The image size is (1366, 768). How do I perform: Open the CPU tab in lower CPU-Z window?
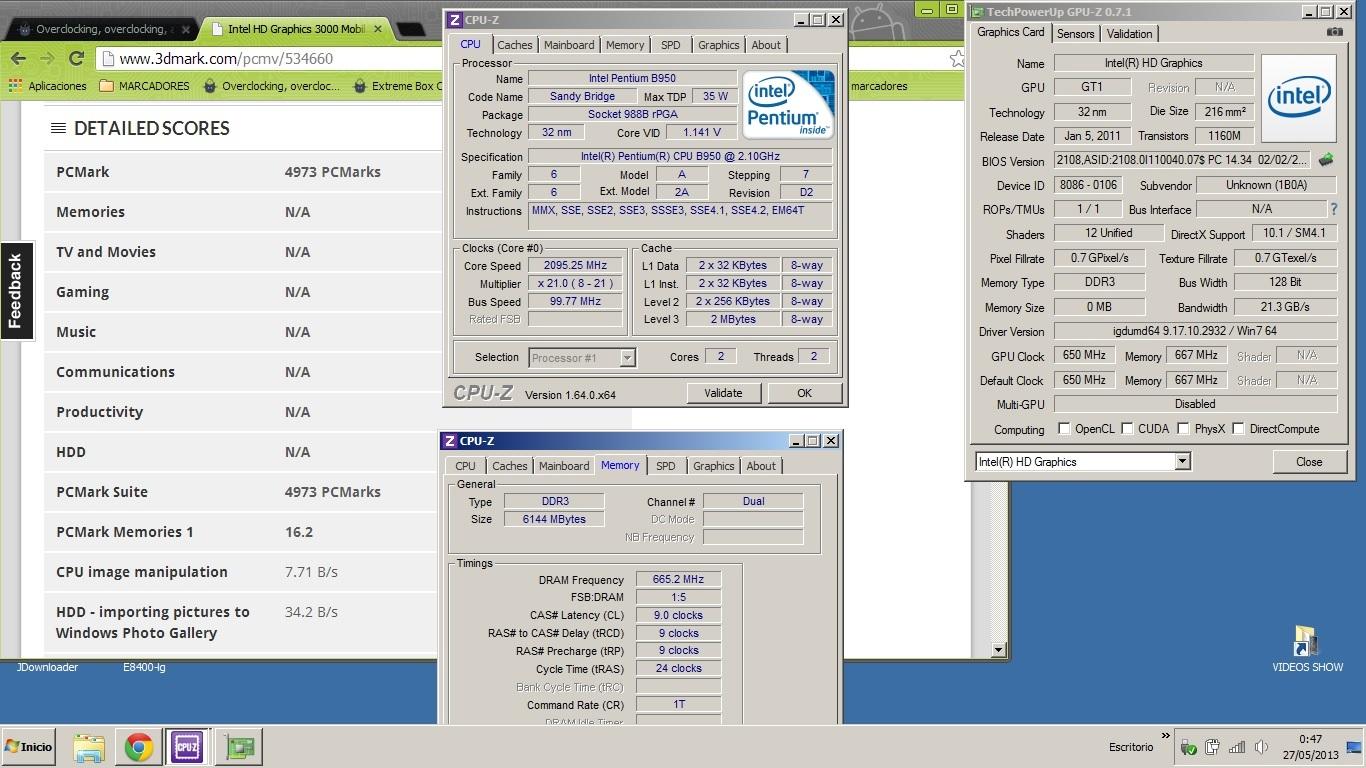466,466
